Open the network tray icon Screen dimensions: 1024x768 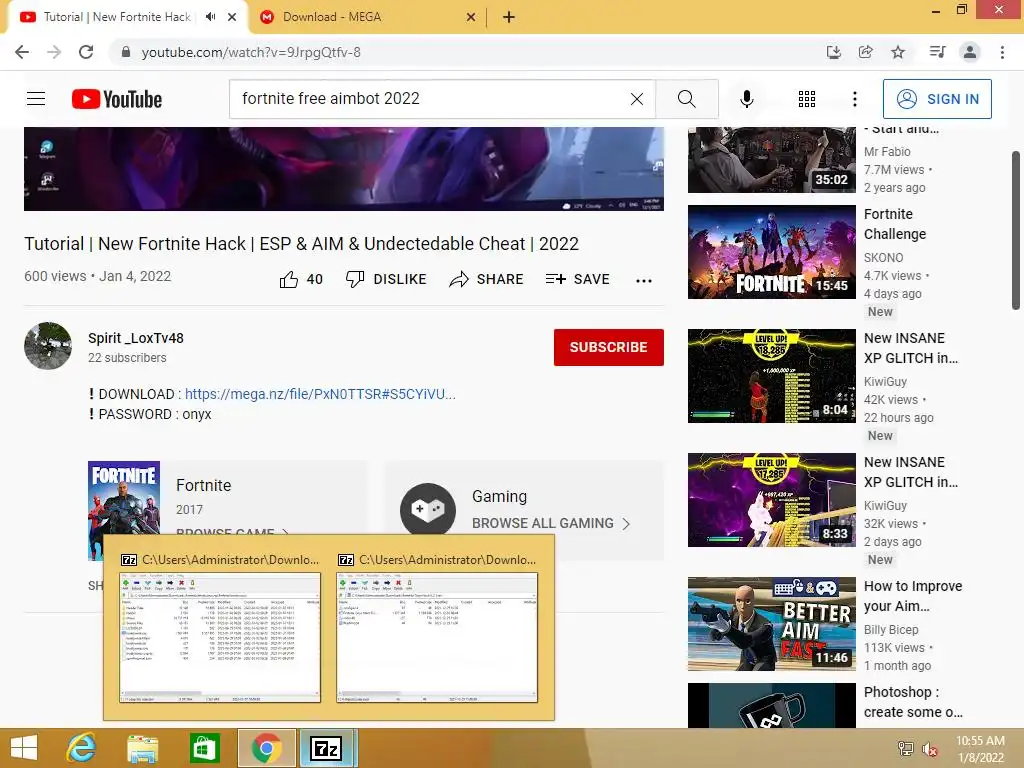pyautogui.click(x=905, y=749)
